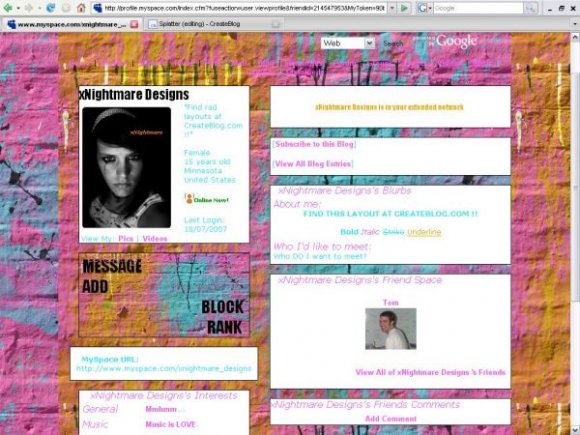The width and height of the screenshot is (580, 435).
Task: Open the address bar history dropdown
Action: point(392,8)
